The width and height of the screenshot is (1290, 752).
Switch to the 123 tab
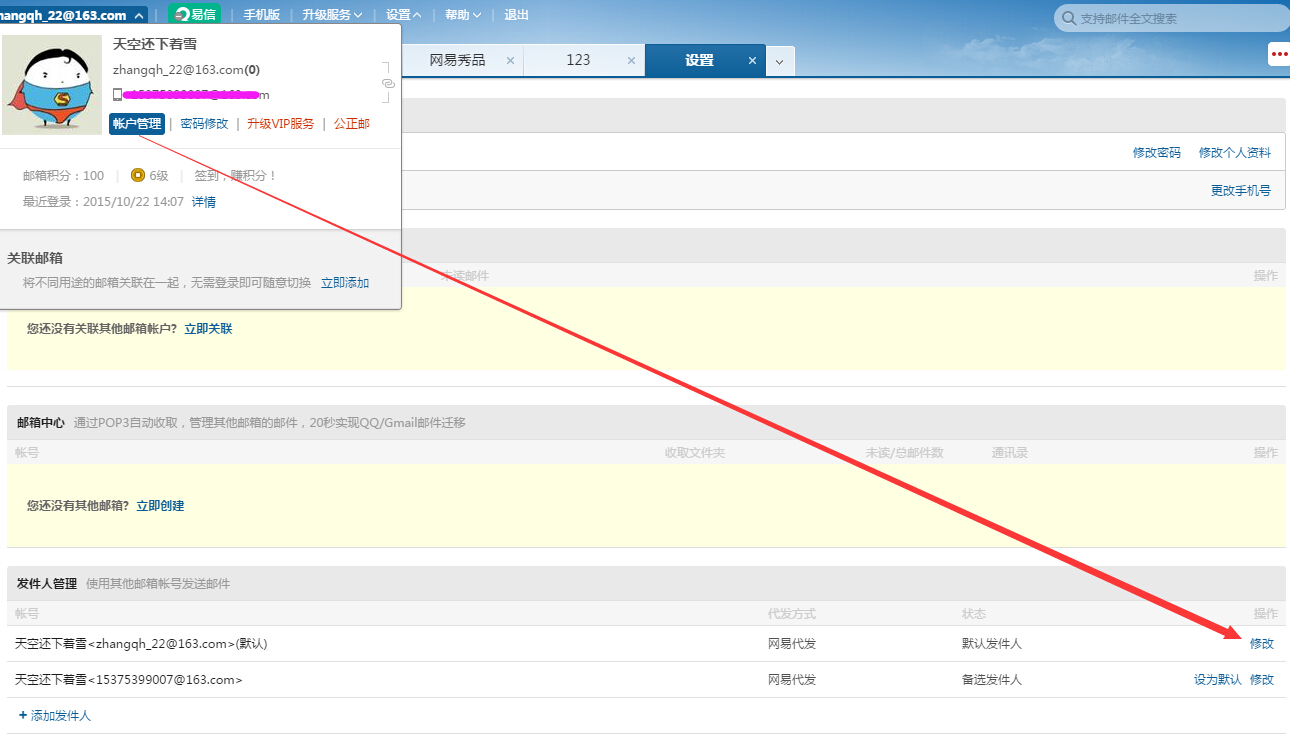578,60
